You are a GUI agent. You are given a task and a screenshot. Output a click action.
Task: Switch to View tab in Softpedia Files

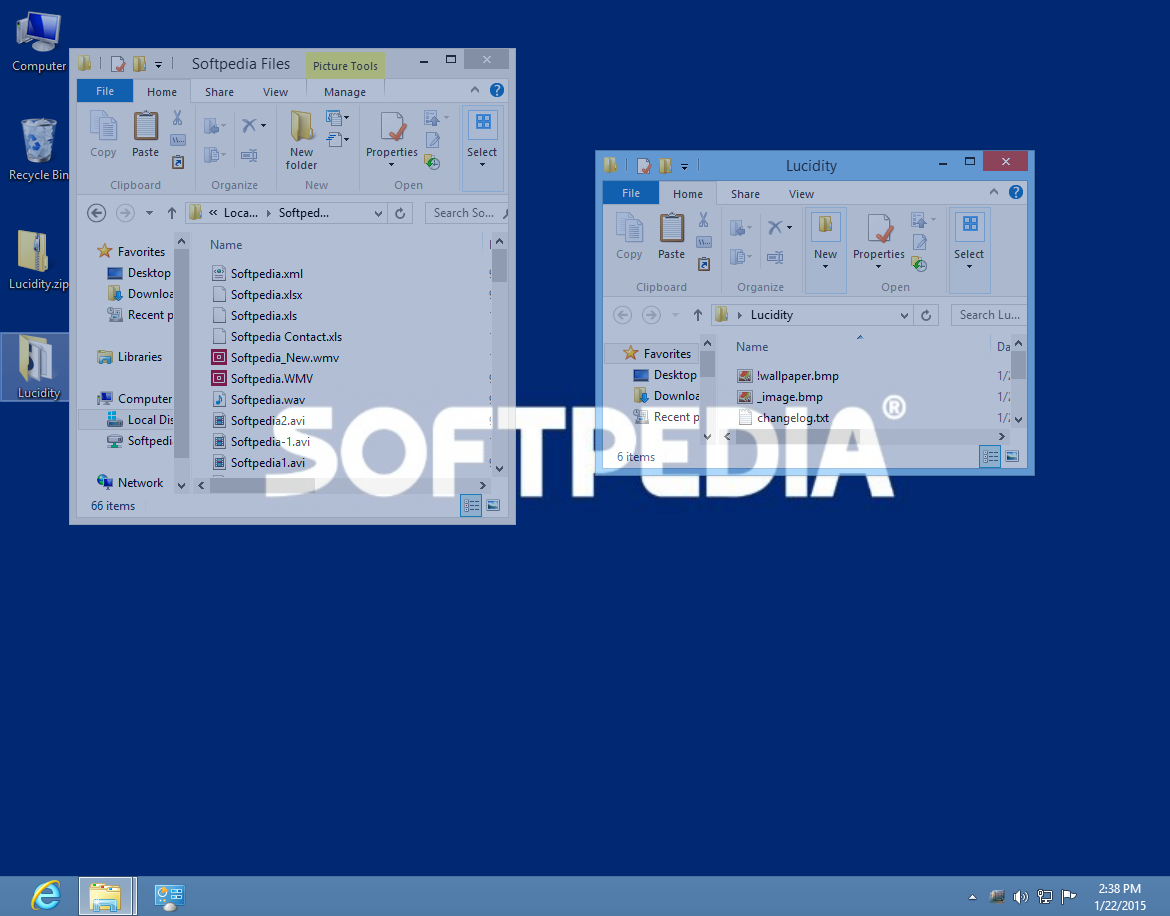tap(275, 92)
